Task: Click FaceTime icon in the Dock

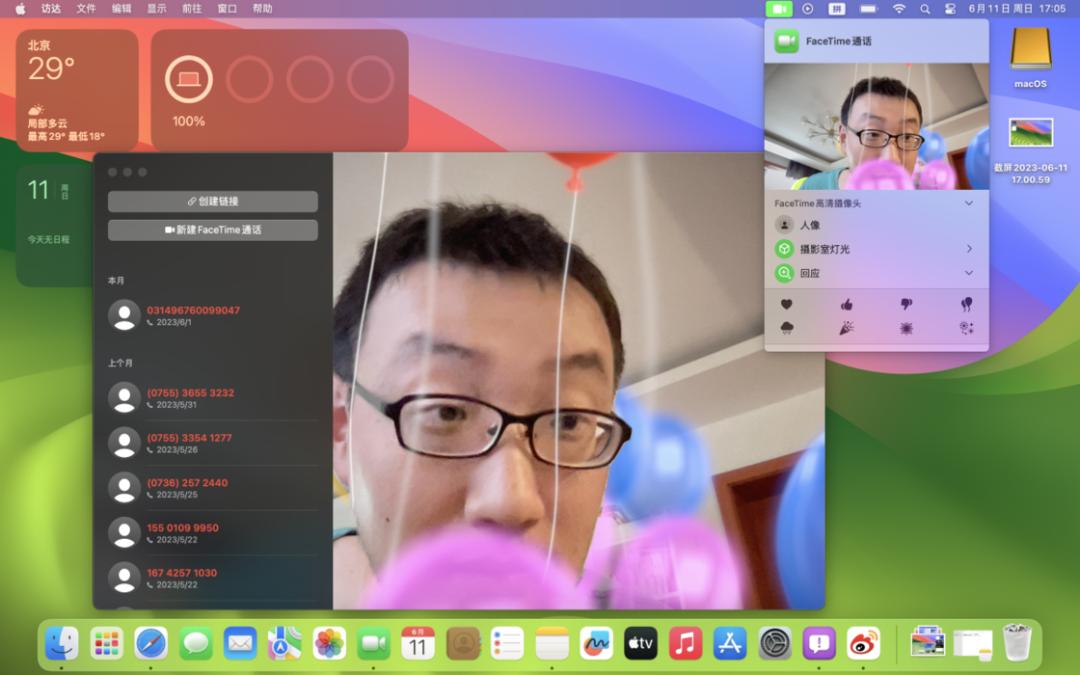Action: (x=374, y=644)
